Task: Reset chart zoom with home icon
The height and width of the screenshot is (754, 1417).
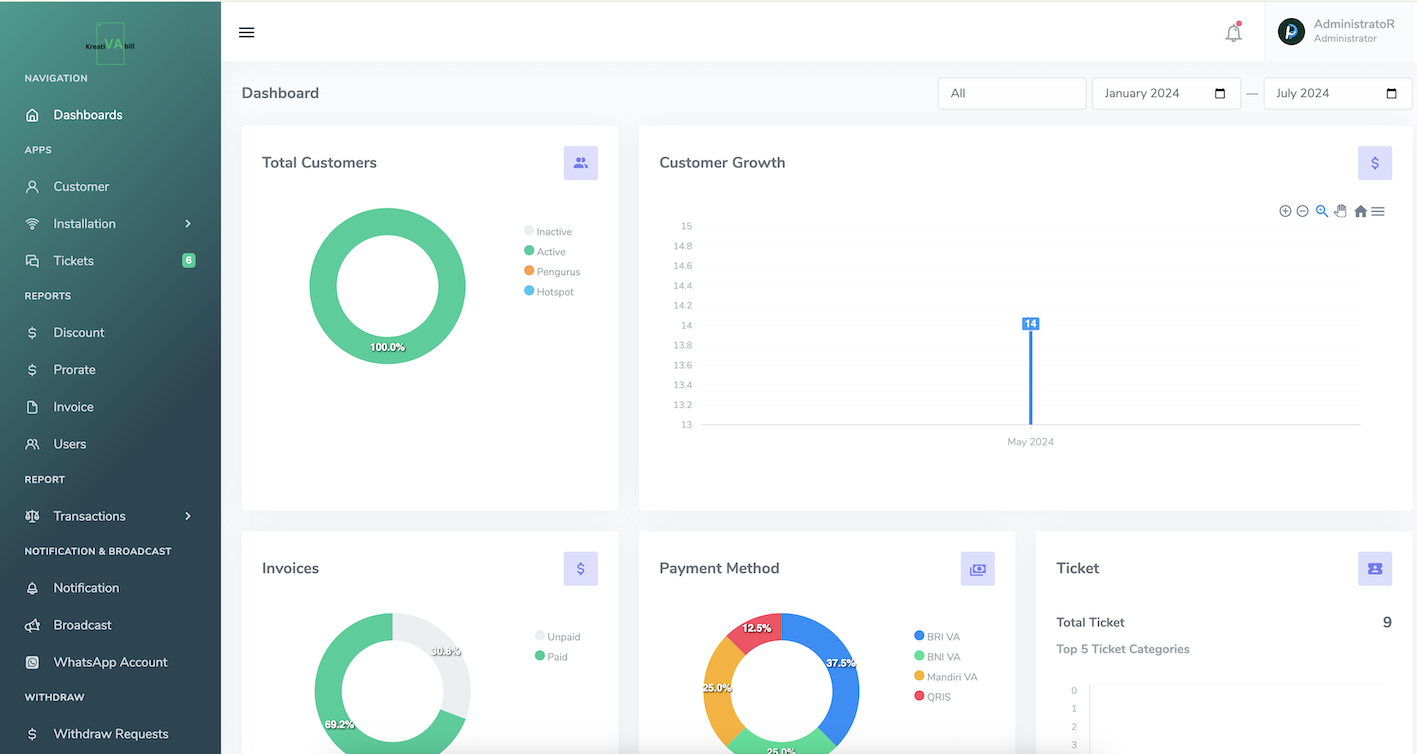Action: pyautogui.click(x=1360, y=211)
